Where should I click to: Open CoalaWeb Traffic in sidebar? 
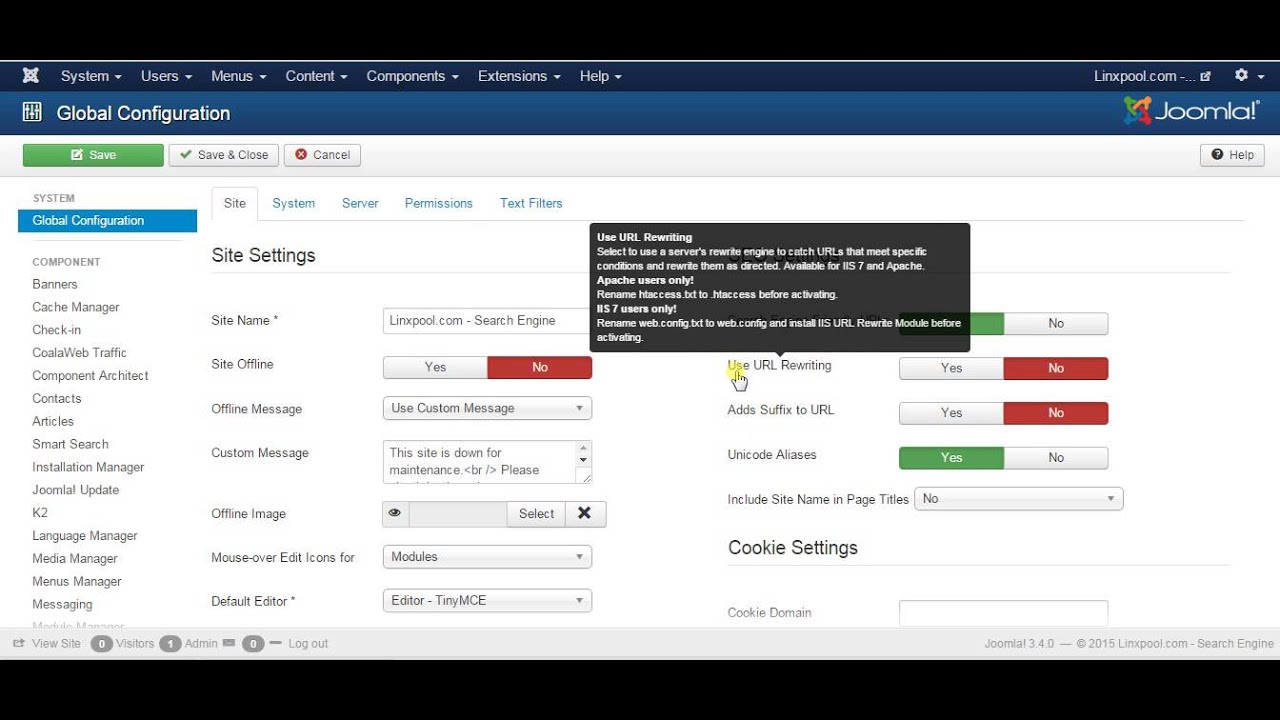pos(80,353)
